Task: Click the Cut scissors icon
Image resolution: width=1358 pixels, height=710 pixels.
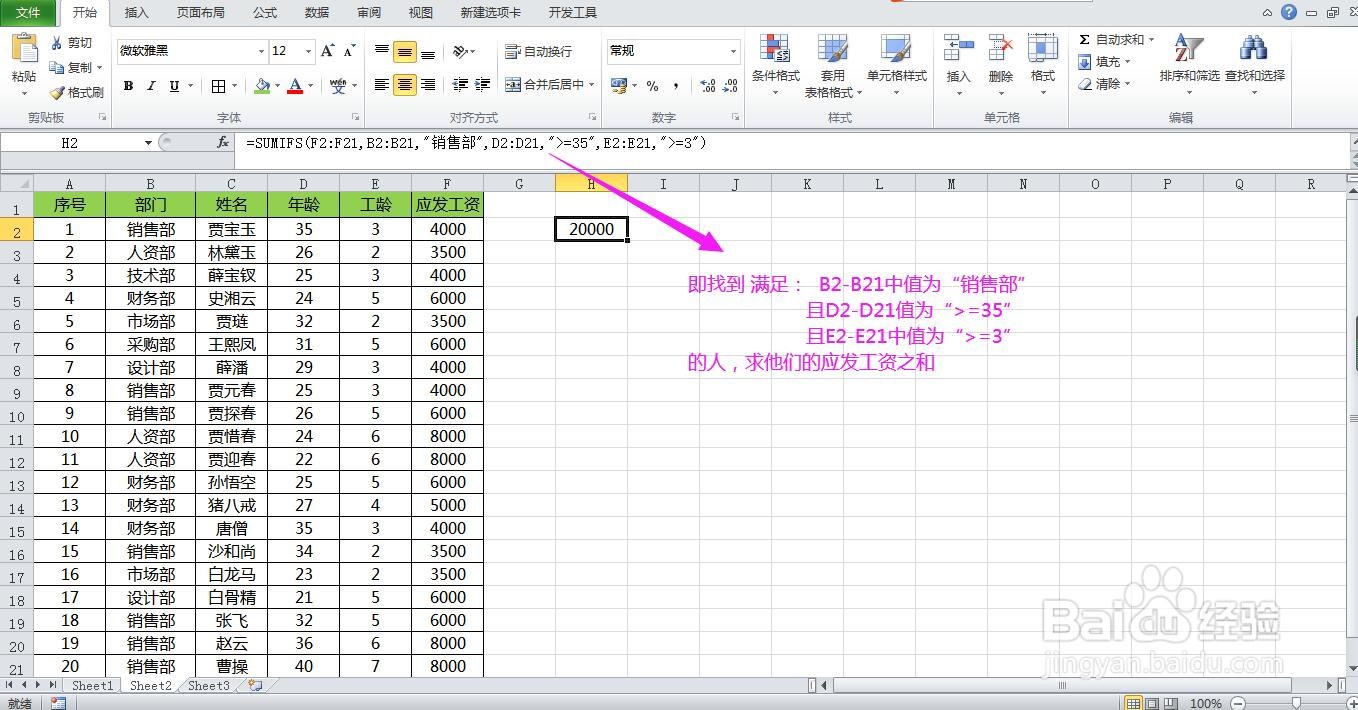Action: [57, 43]
